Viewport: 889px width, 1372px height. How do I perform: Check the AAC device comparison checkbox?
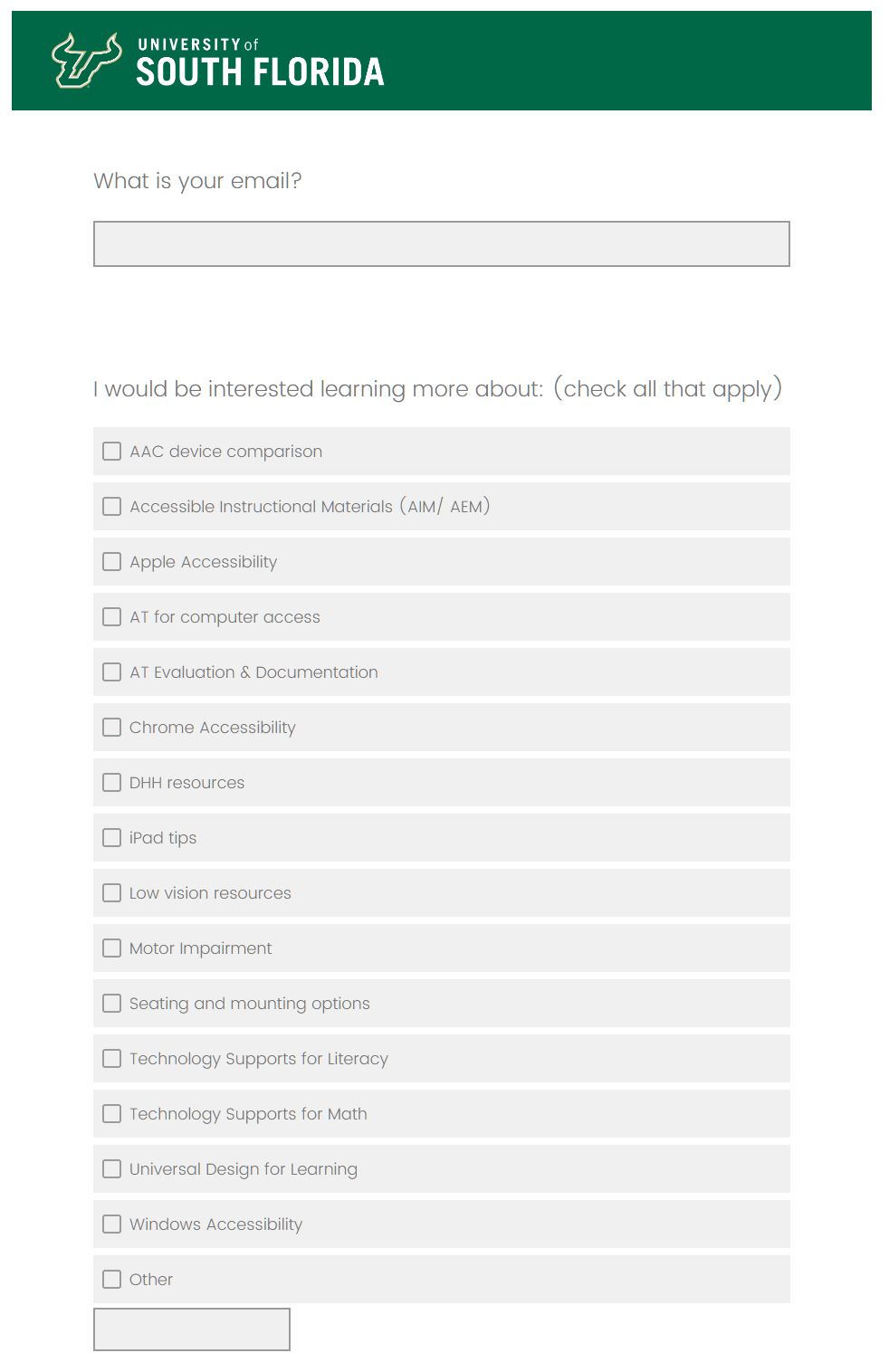coord(111,450)
